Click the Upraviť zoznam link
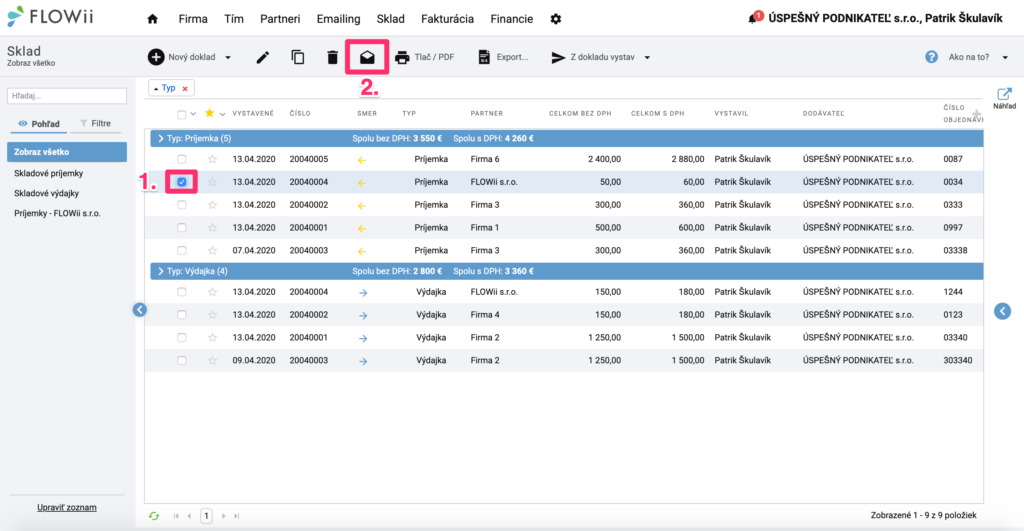Image resolution: width=1024 pixels, height=531 pixels. tap(67, 507)
